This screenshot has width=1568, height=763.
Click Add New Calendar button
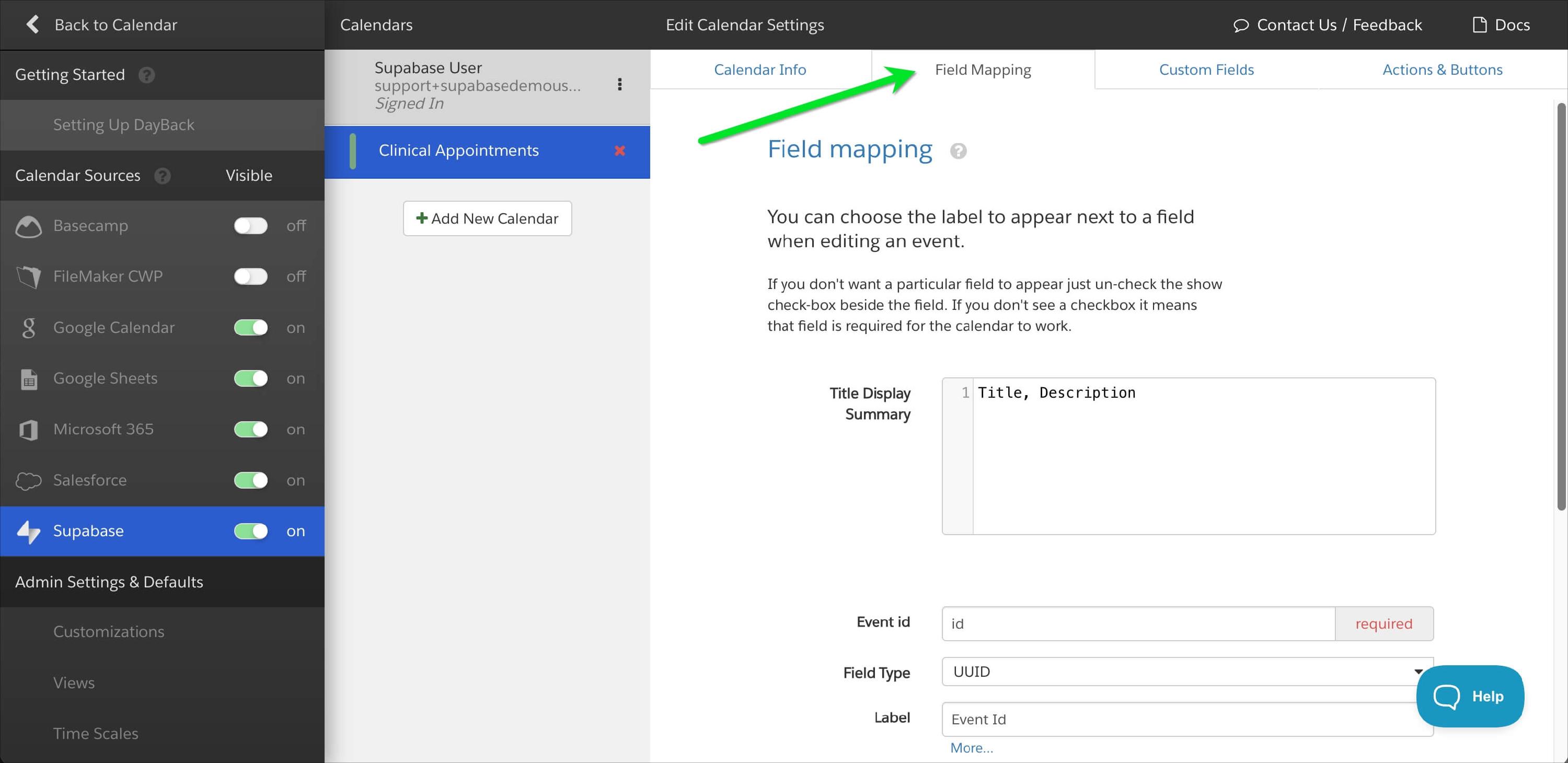tap(487, 218)
